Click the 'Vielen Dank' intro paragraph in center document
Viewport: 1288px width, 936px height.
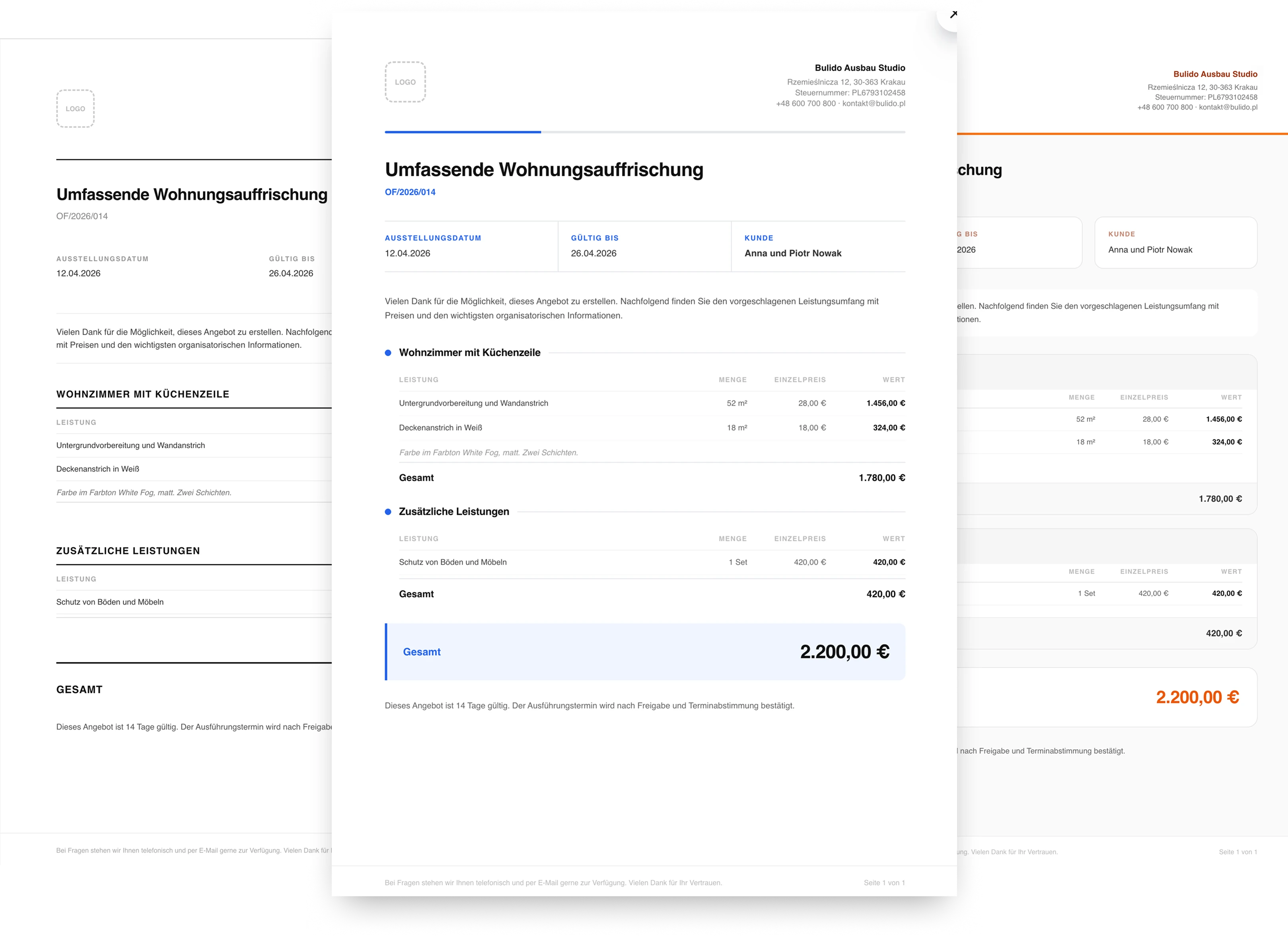point(632,309)
